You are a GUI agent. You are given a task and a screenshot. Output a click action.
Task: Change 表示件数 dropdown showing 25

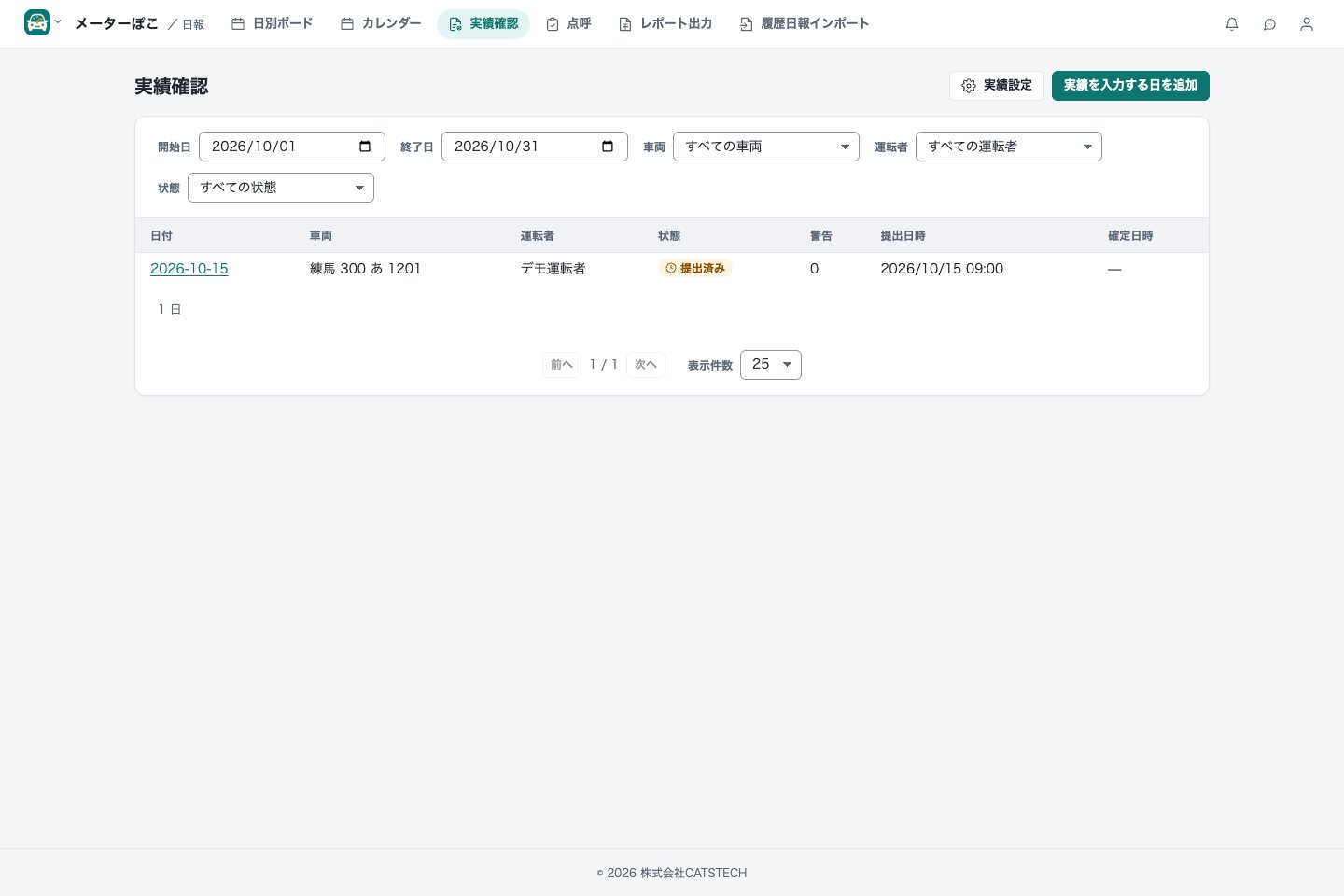pyautogui.click(x=771, y=365)
